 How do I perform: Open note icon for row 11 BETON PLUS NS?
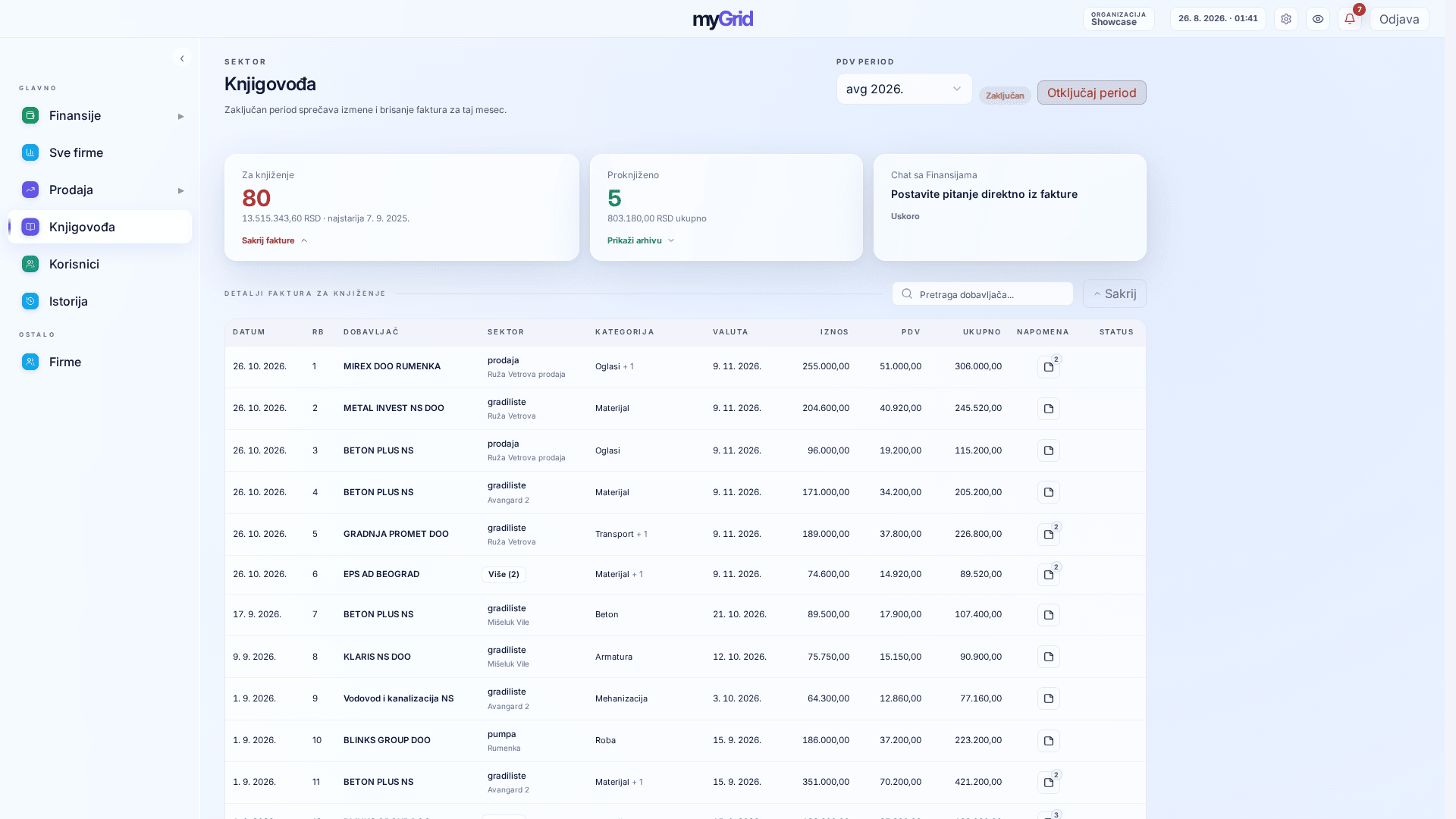click(1049, 783)
